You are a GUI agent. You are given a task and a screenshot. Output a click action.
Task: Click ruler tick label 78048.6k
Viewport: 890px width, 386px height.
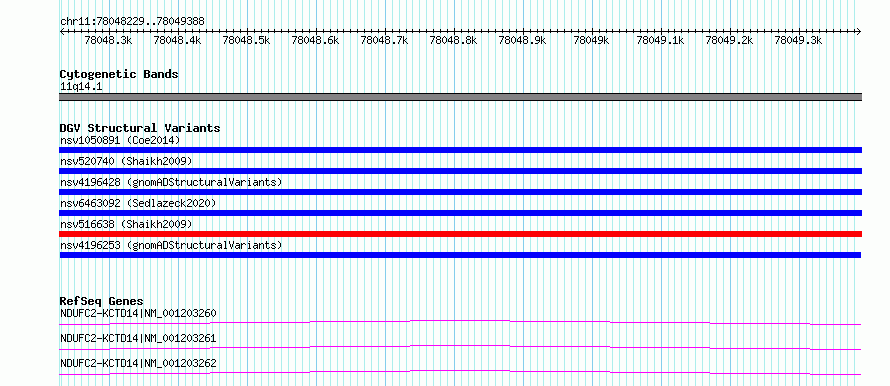click(x=315, y=40)
